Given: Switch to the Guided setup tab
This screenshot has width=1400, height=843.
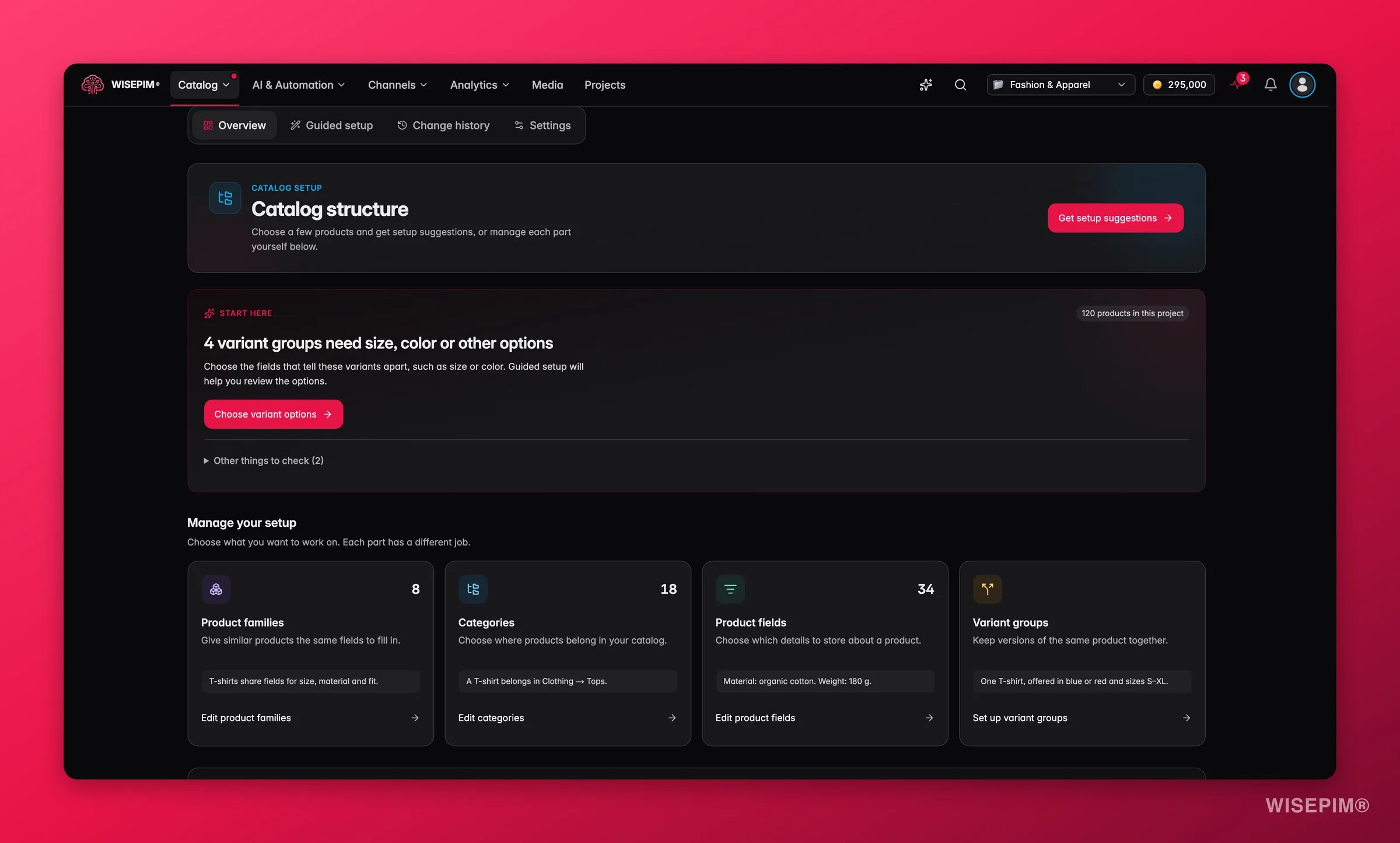Looking at the screenshot, I should pyautogui.click(x=331, y=125).
